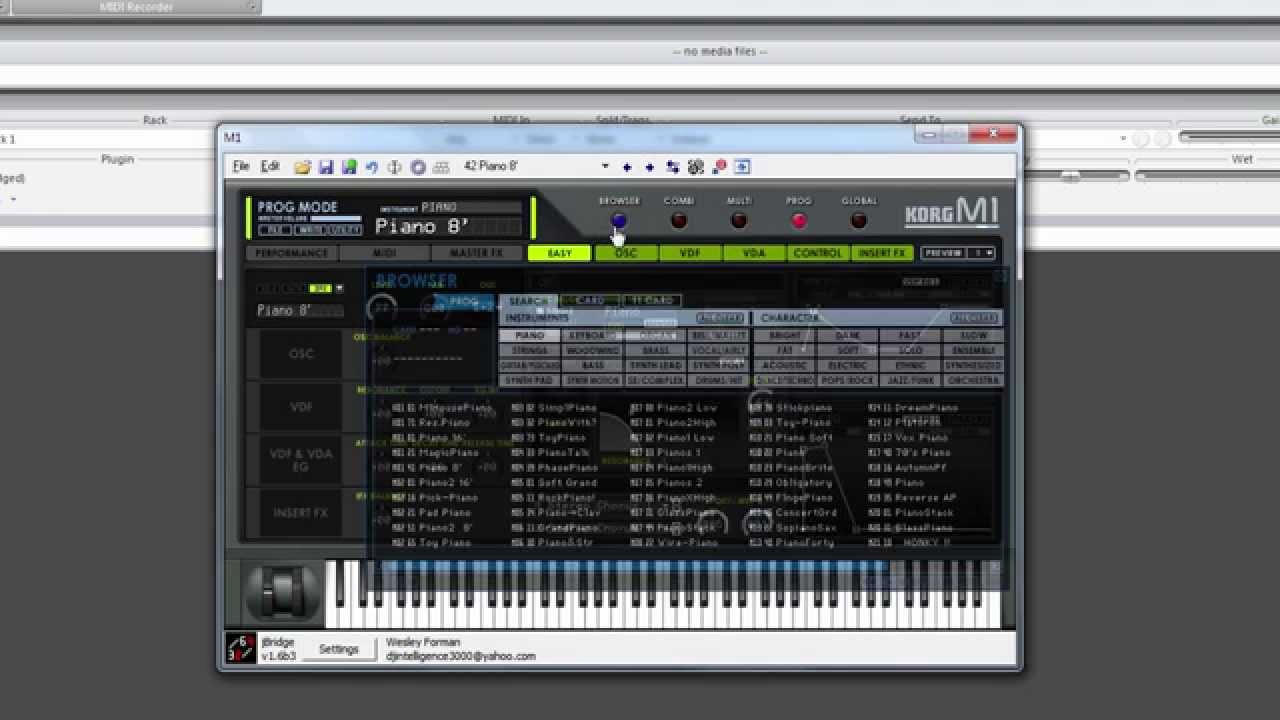This screenshot has height=720, width=1280.
Task: Click the round disc icon in the M1 toolbar
Action: pos(418,167)
